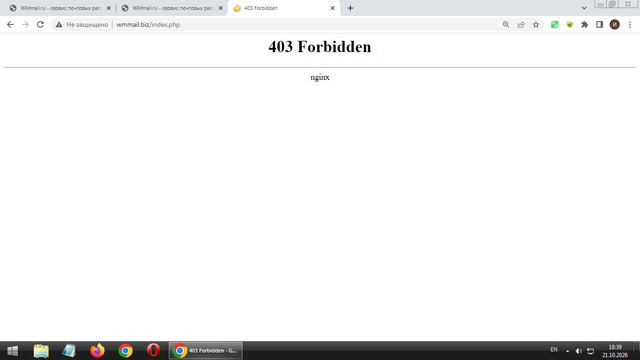640x360 pixels.
Task: Click the forward navigation arrow
Action: click(25, 24)
